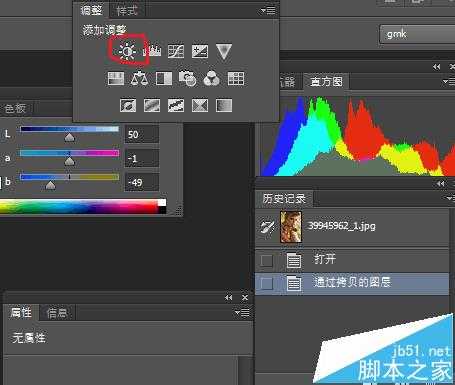Add a Gradient Map adjustment
The image size is (455, 385).
pyautogui.click(x=224, y=105)
